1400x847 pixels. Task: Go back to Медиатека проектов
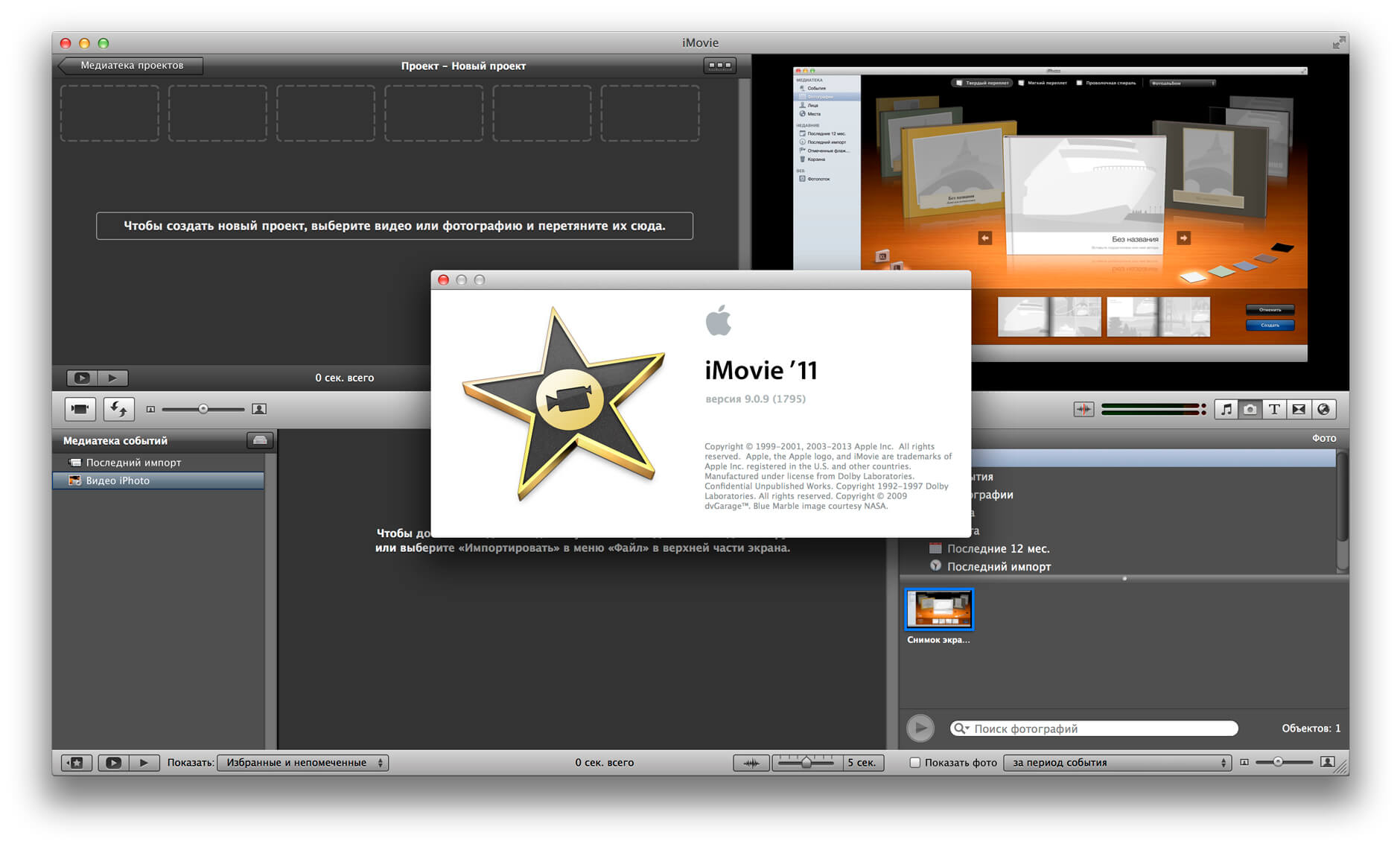pyautogui.click(x=131, y=66)
